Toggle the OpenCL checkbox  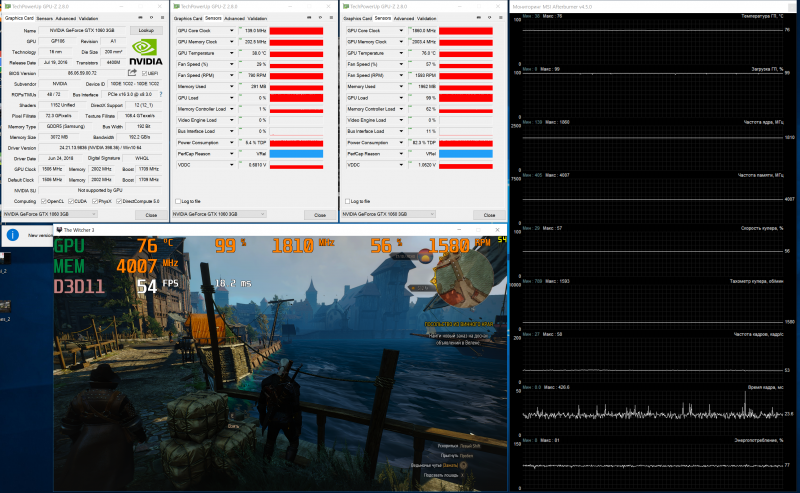pyautogui.click(x=44, y=201)
